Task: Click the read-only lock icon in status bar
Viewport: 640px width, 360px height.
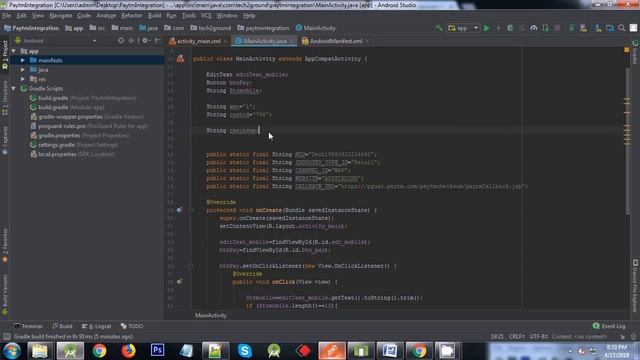Action: coord(622,337)
